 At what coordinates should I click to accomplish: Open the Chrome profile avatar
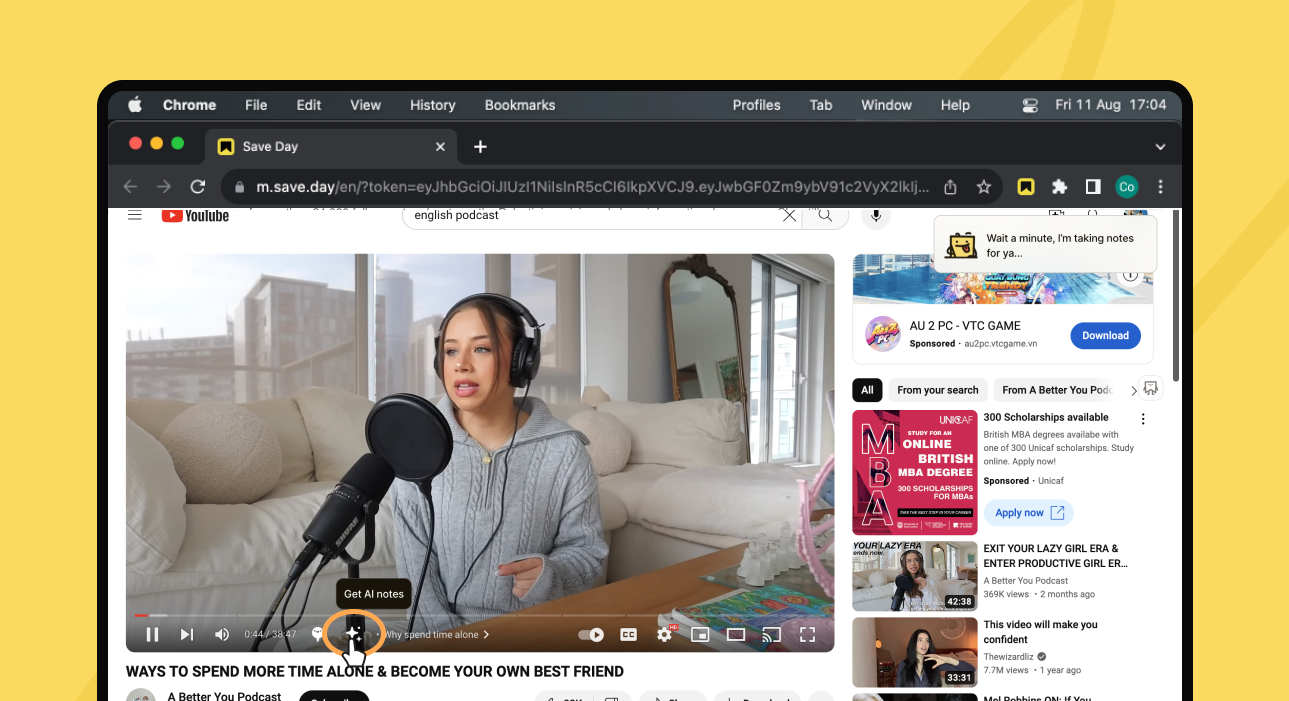tap(1127, 187)
